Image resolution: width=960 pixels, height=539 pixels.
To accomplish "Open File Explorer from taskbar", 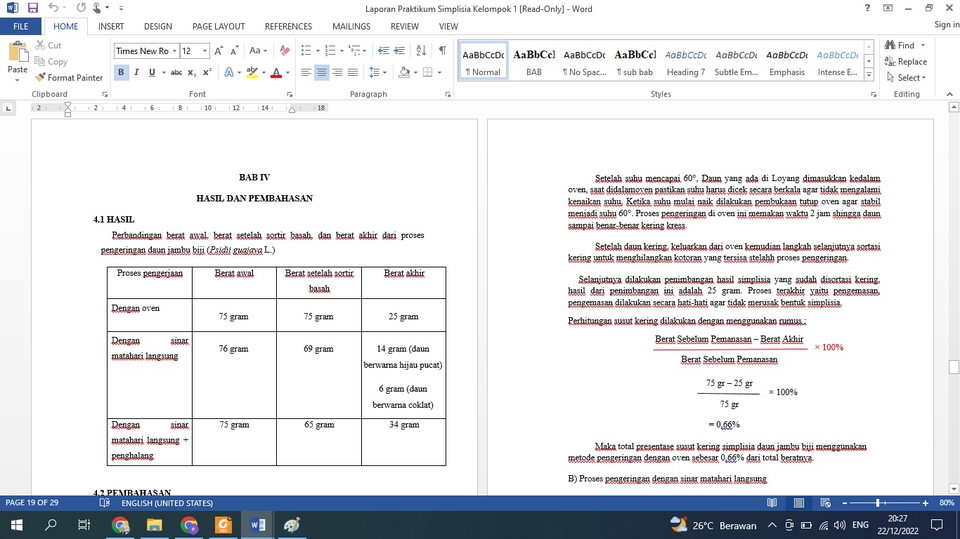I will pyautogui.click(x=154, y=525).
